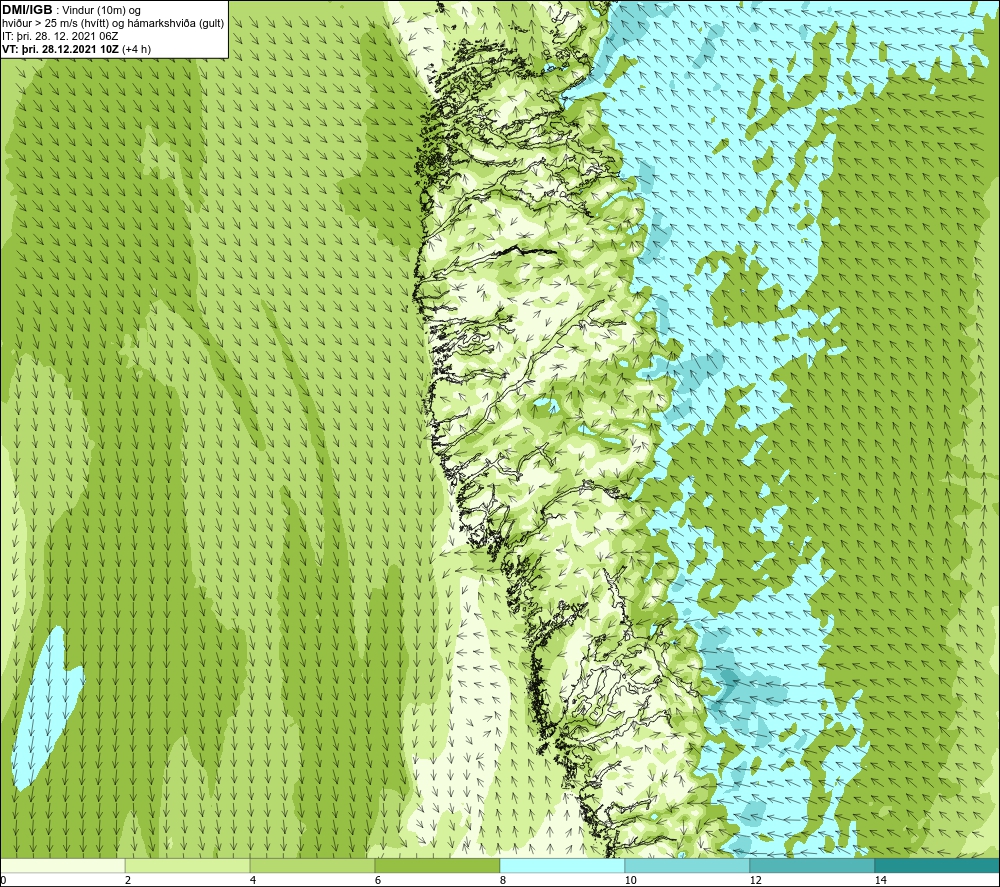Click the 2–4 m/s light green scale segment

click(187, 865)
